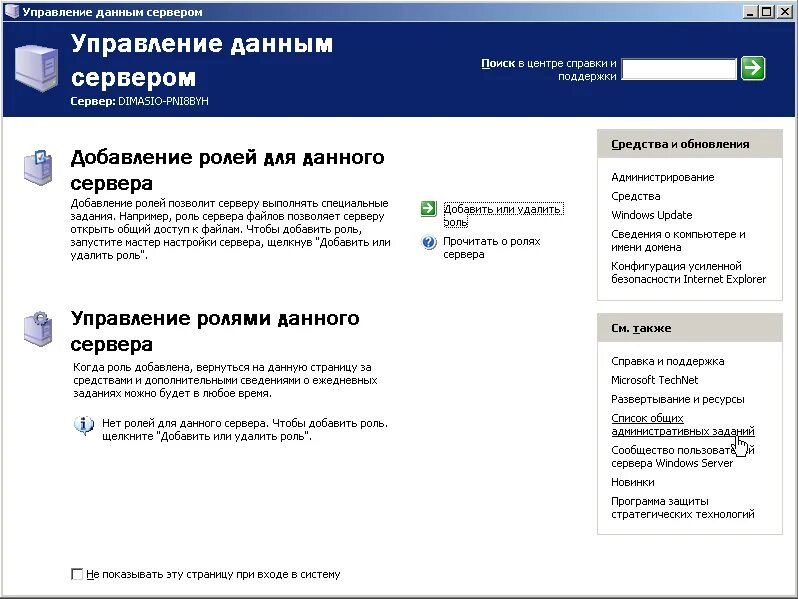The image size is (798, 599).
Task: Click the green arrow icon beside 'Добавить или удалить роль'
Action: 429,208
